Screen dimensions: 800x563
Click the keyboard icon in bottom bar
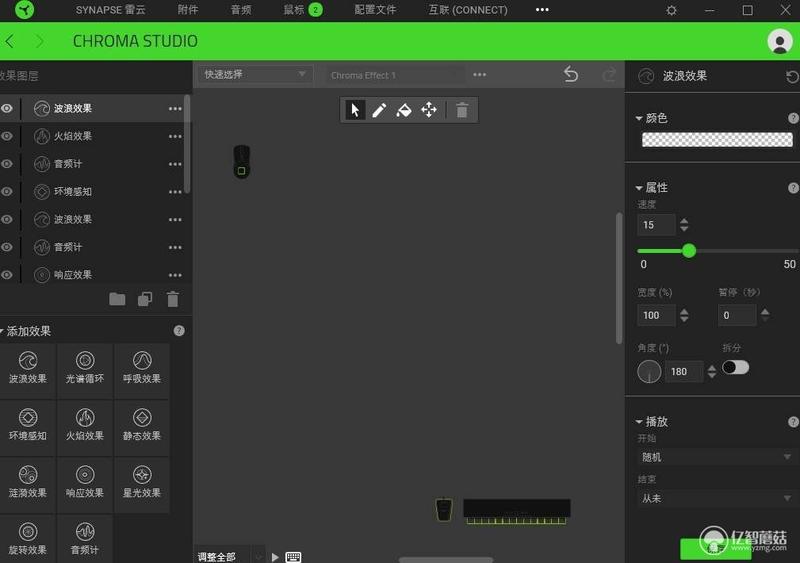pyautogui.click(x=293, y=556)
